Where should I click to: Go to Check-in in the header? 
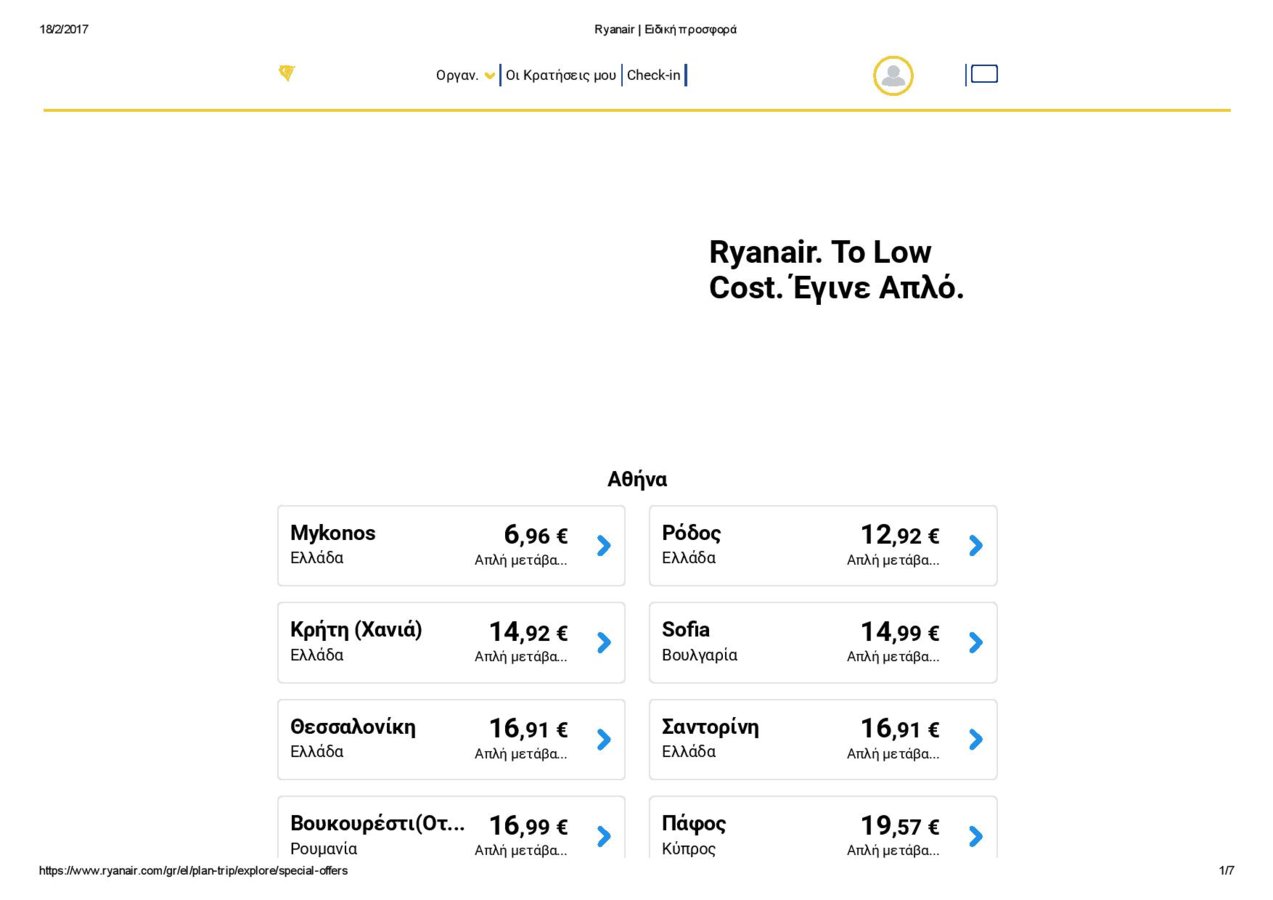pyautogui.click(x=653, y=75)
